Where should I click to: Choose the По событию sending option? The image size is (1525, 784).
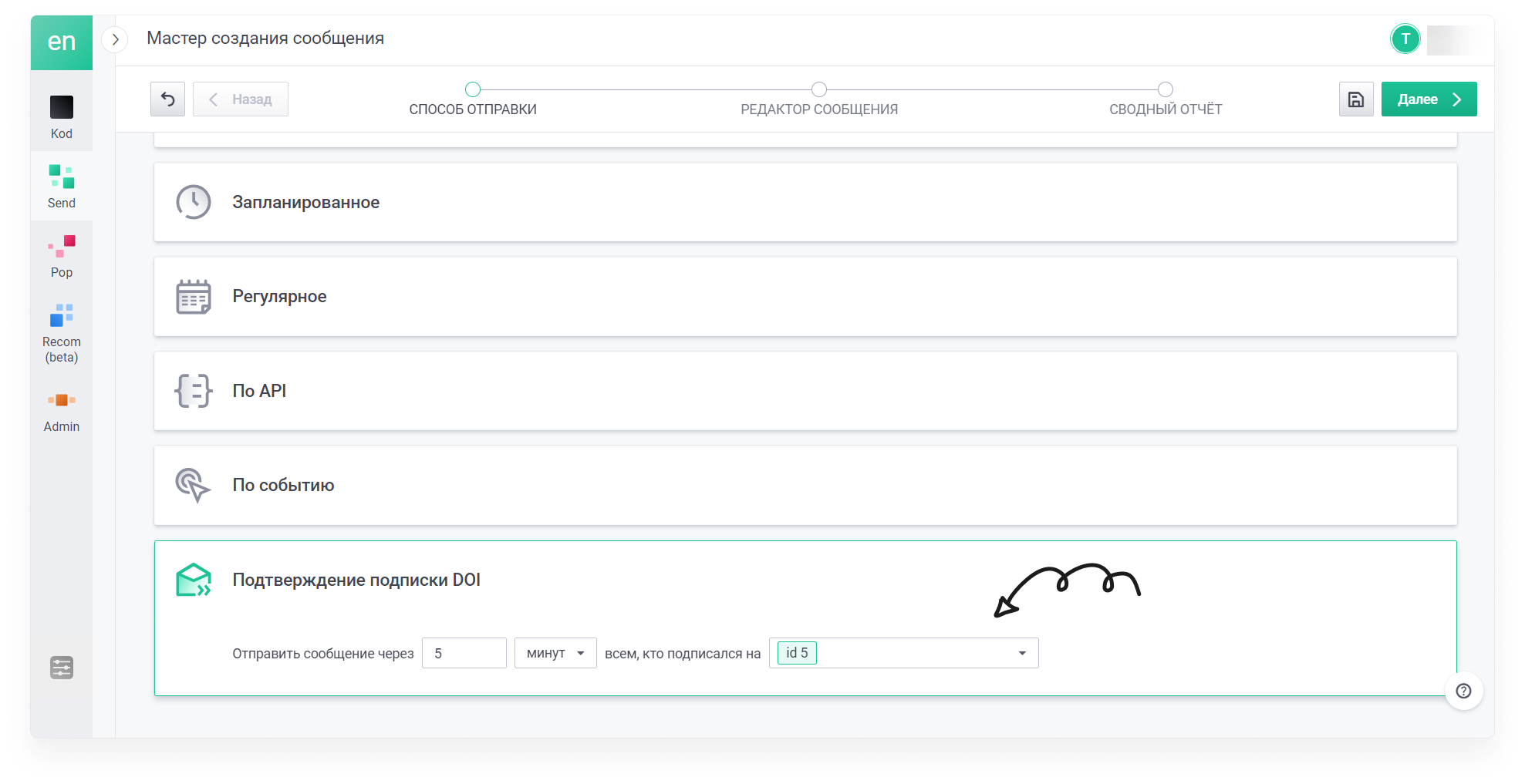[805, 486]
